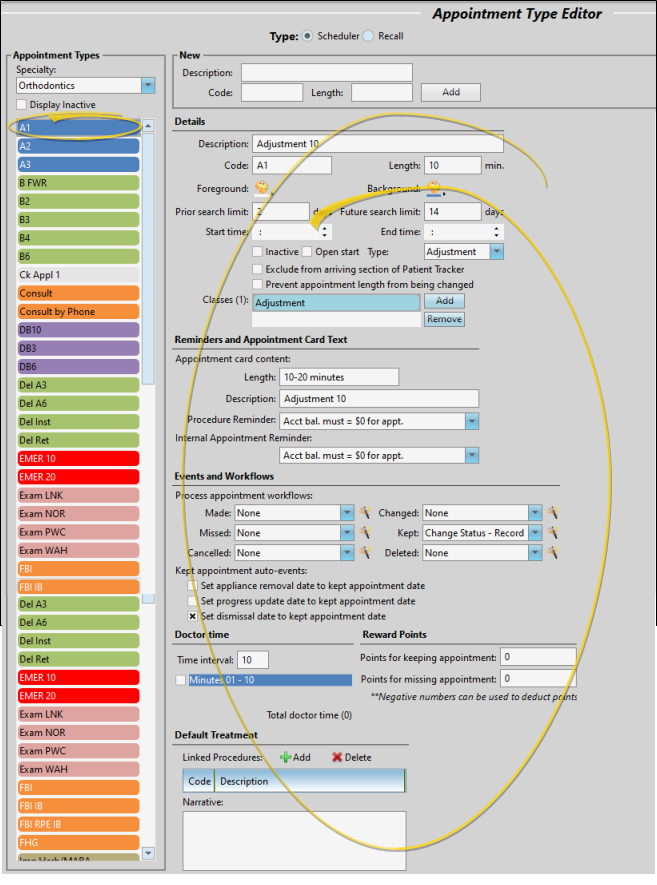657x885 pixels.
Task: Add a linked procedure with green plus
Action: 295,757
